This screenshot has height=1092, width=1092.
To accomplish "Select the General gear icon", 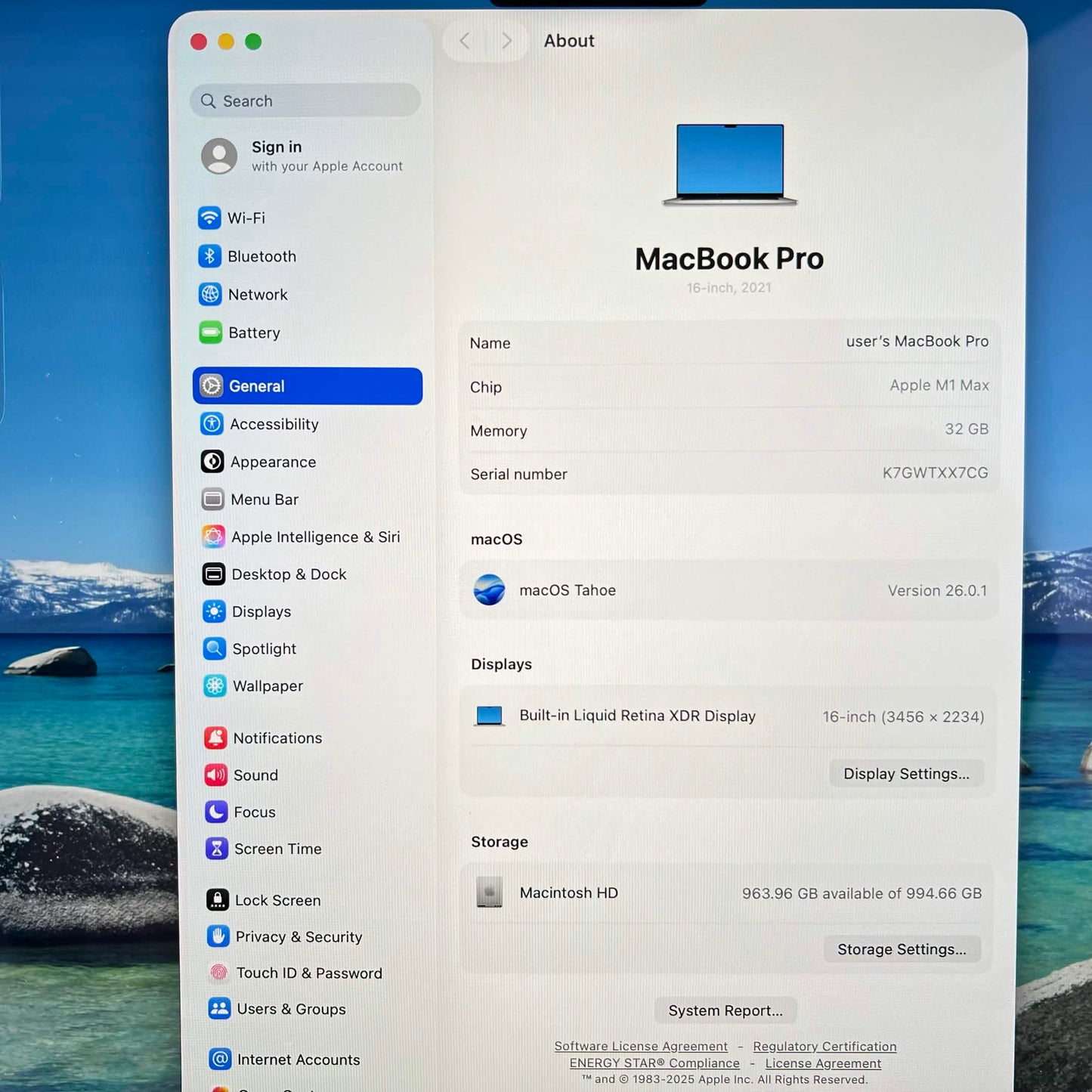I will 211,386.
